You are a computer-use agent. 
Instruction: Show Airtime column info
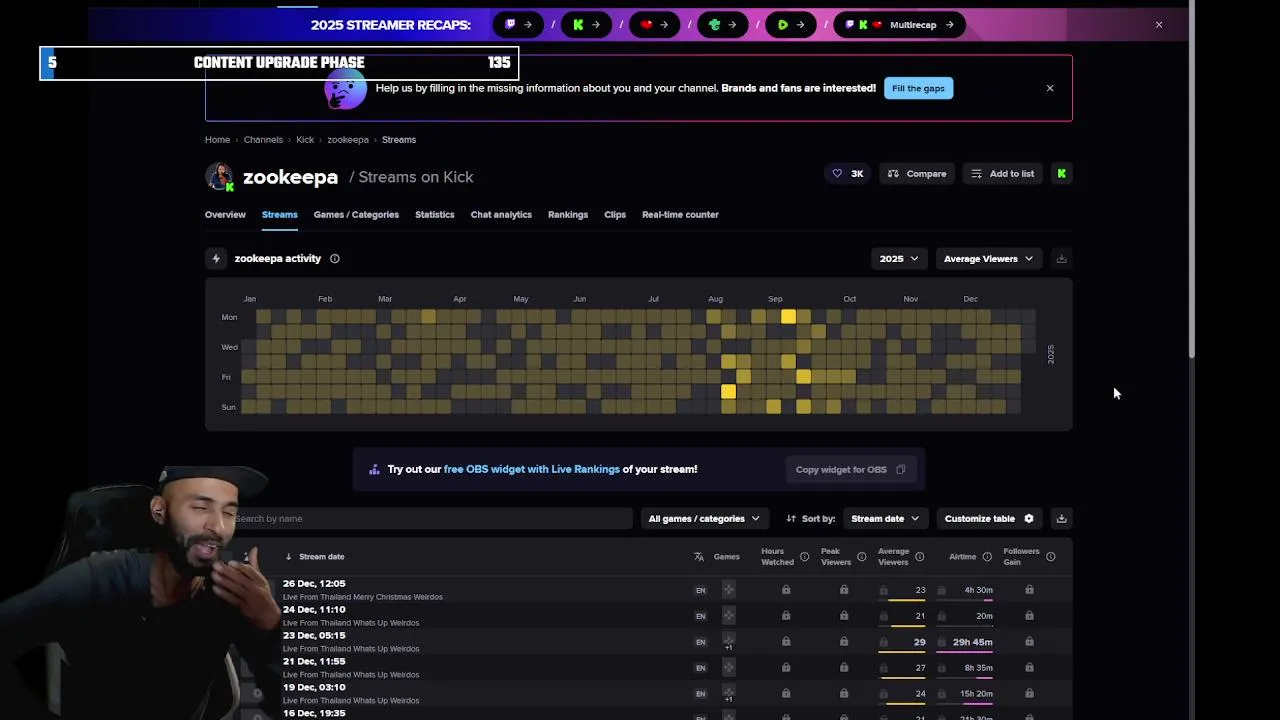987,557
